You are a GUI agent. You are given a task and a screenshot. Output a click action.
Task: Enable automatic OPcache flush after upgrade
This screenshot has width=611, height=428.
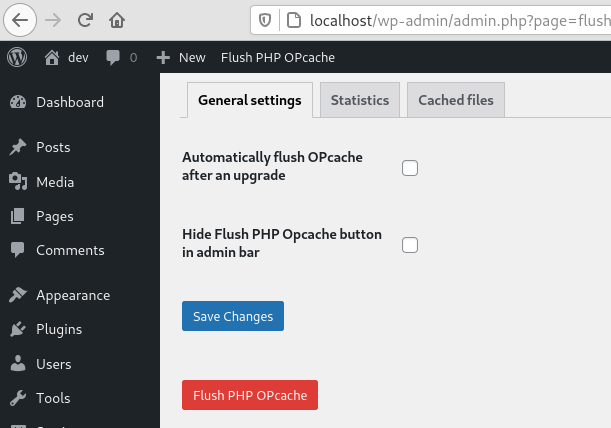click(x=410, y=168)
